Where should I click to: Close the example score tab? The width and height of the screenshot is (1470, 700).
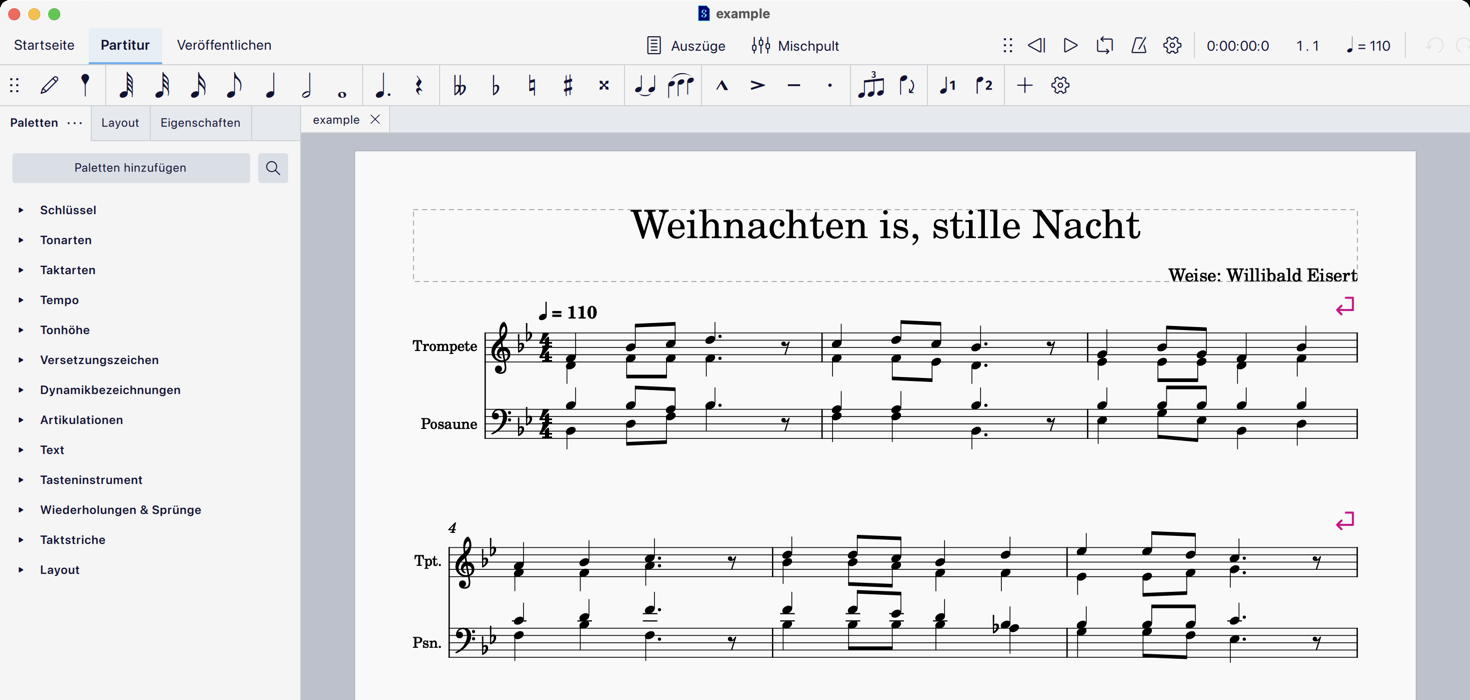click(x=375, y=120)
